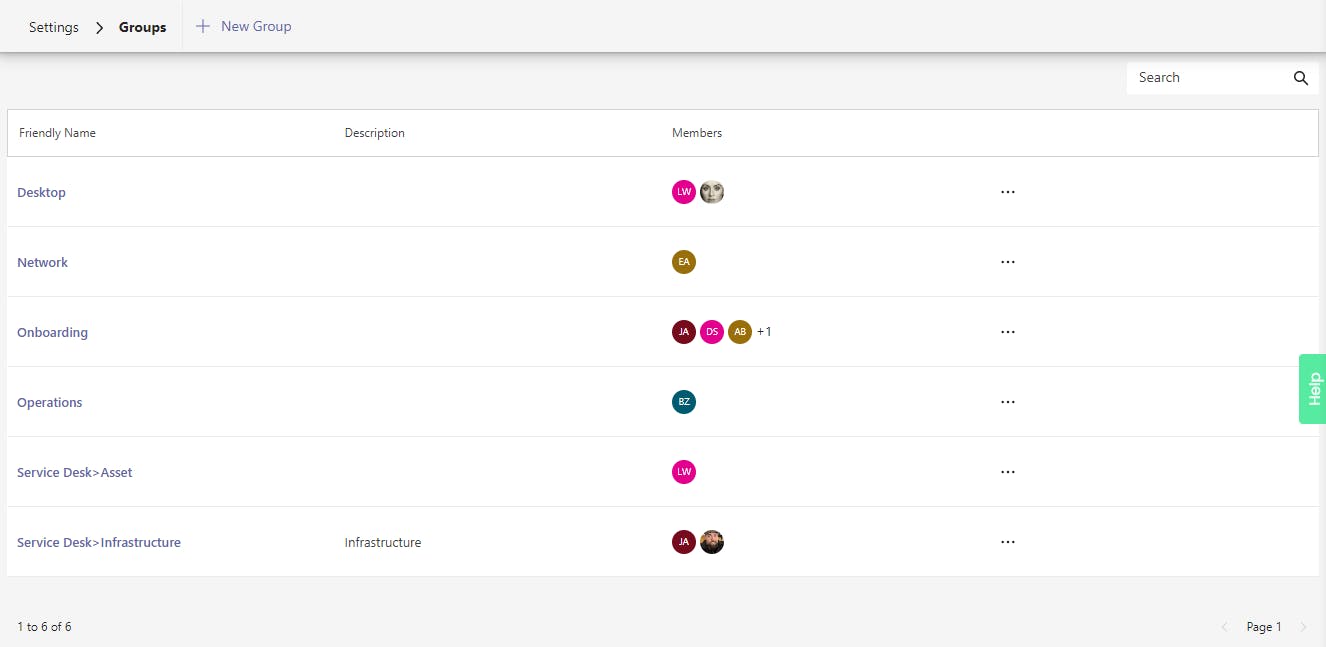Click the search magnifier icon
The width and height of the screenshot is (1326, 647).
coord(1300,78)
